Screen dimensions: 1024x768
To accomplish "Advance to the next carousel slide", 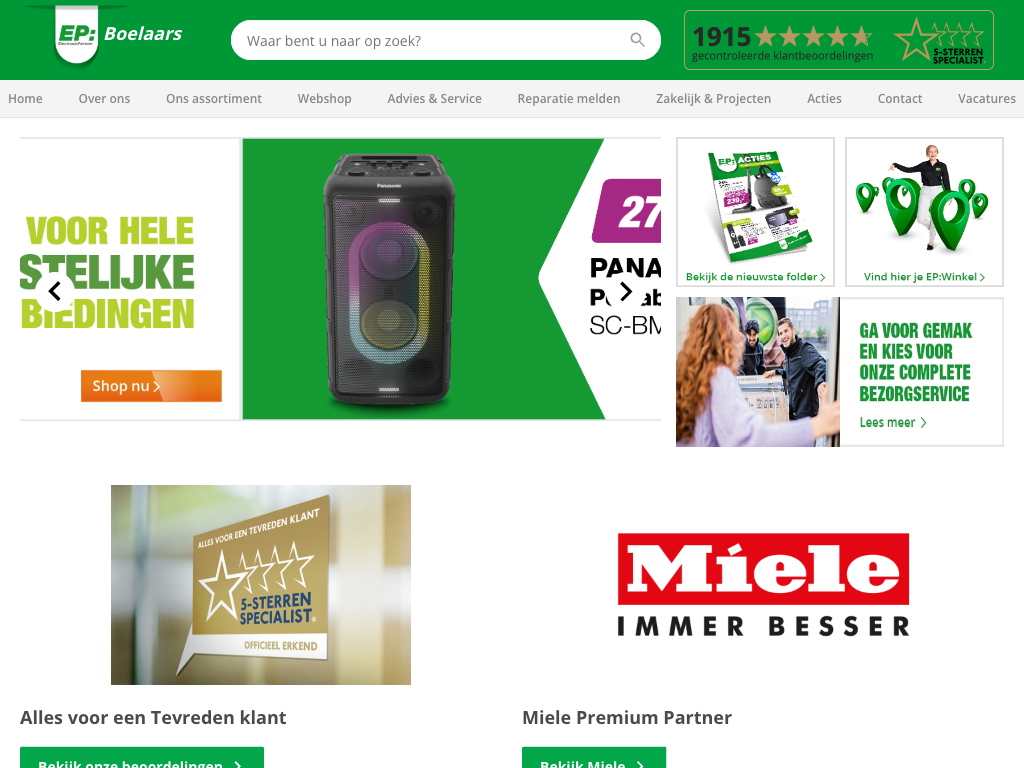I will [x=626, y=291].
